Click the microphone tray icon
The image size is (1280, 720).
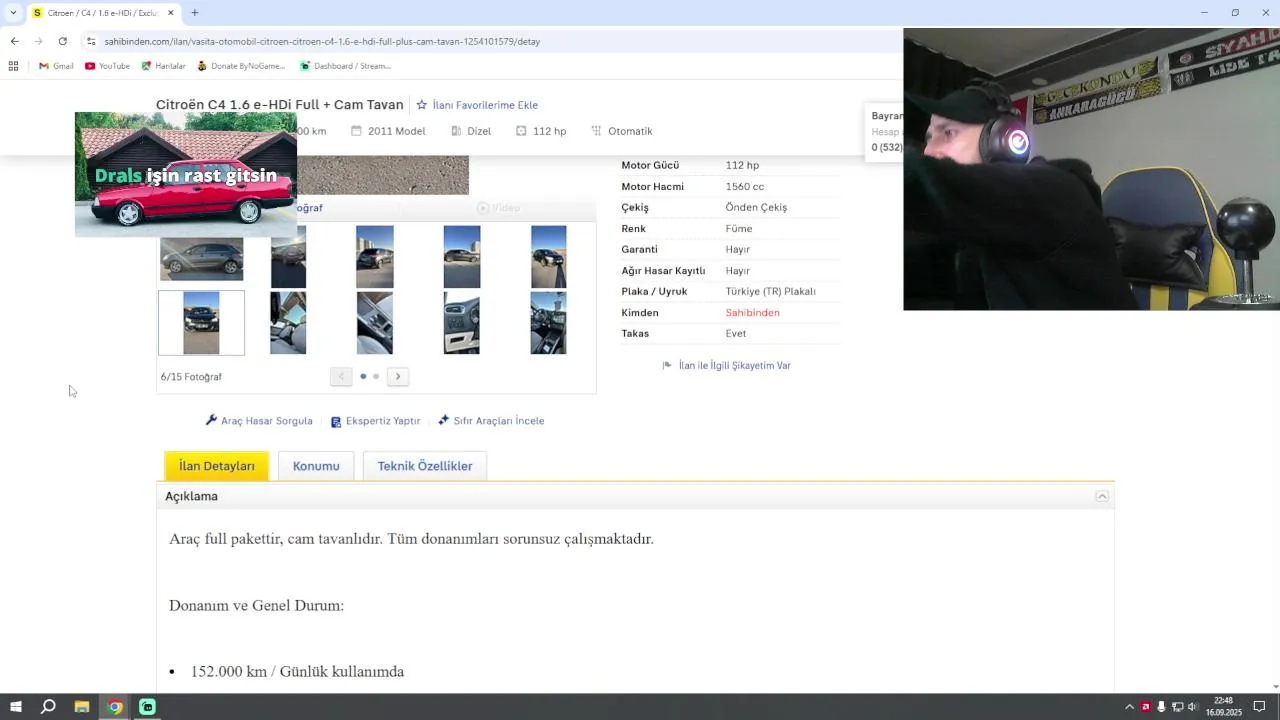point(1161,707)
